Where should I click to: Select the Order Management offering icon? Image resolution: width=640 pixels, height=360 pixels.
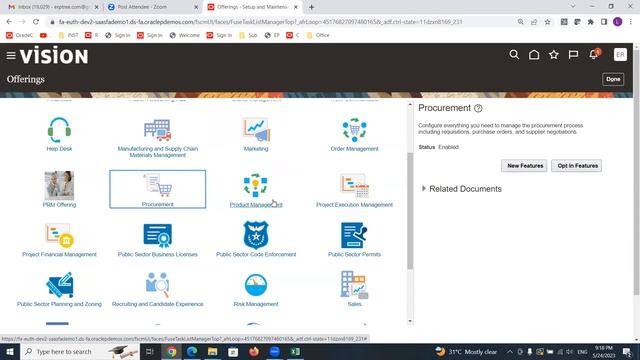tap(354, 130)
